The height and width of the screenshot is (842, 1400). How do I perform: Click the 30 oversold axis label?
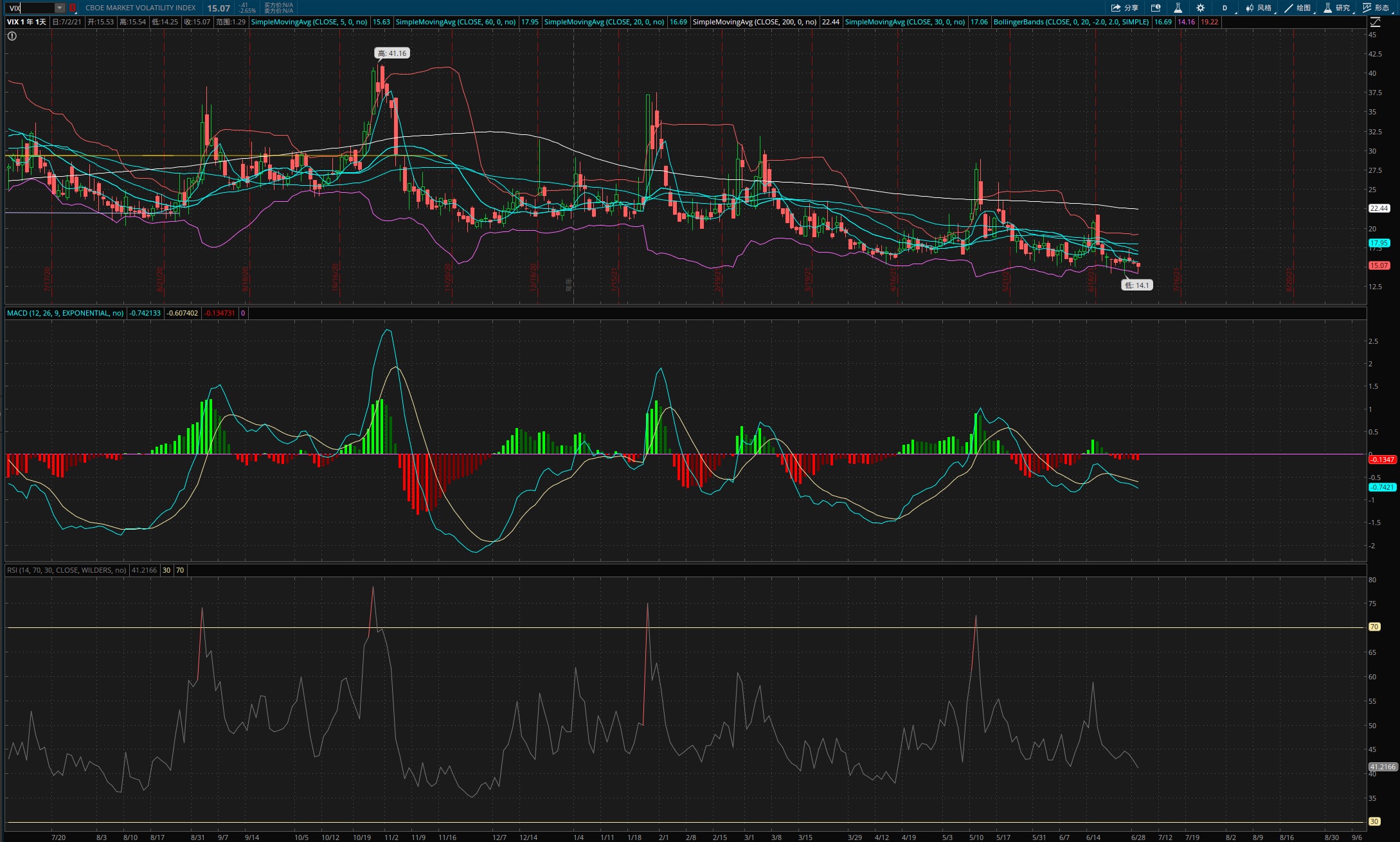(x=1374, y=821)
